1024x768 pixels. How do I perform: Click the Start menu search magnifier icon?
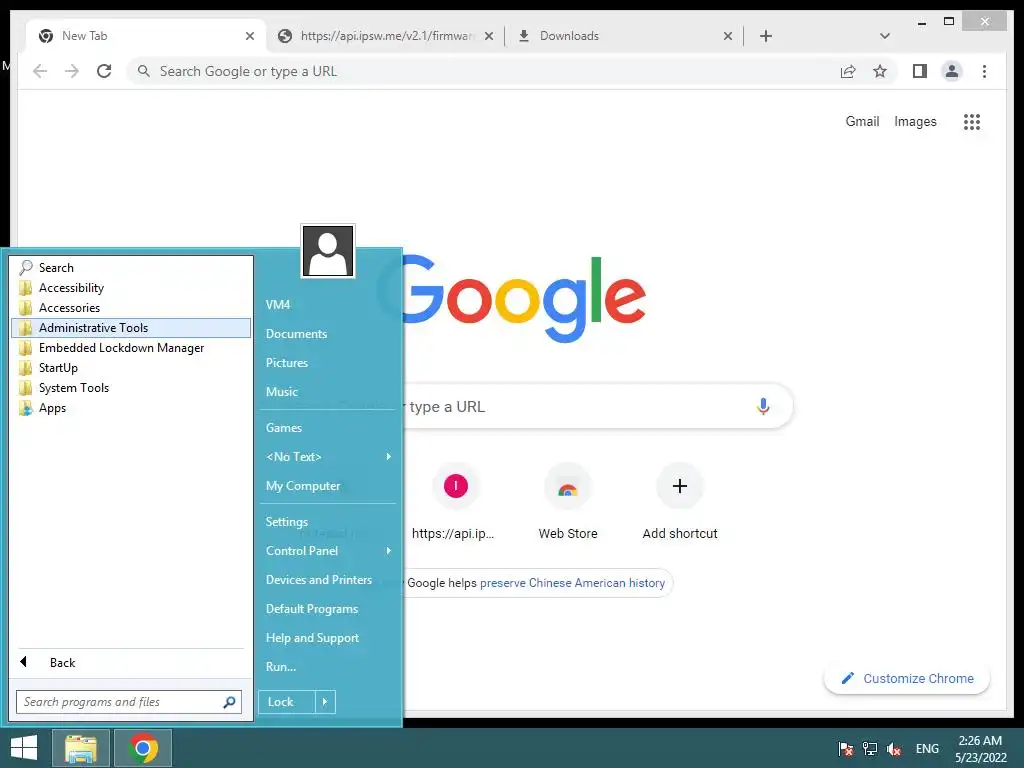pyautogui.click(x=229, y=702)
